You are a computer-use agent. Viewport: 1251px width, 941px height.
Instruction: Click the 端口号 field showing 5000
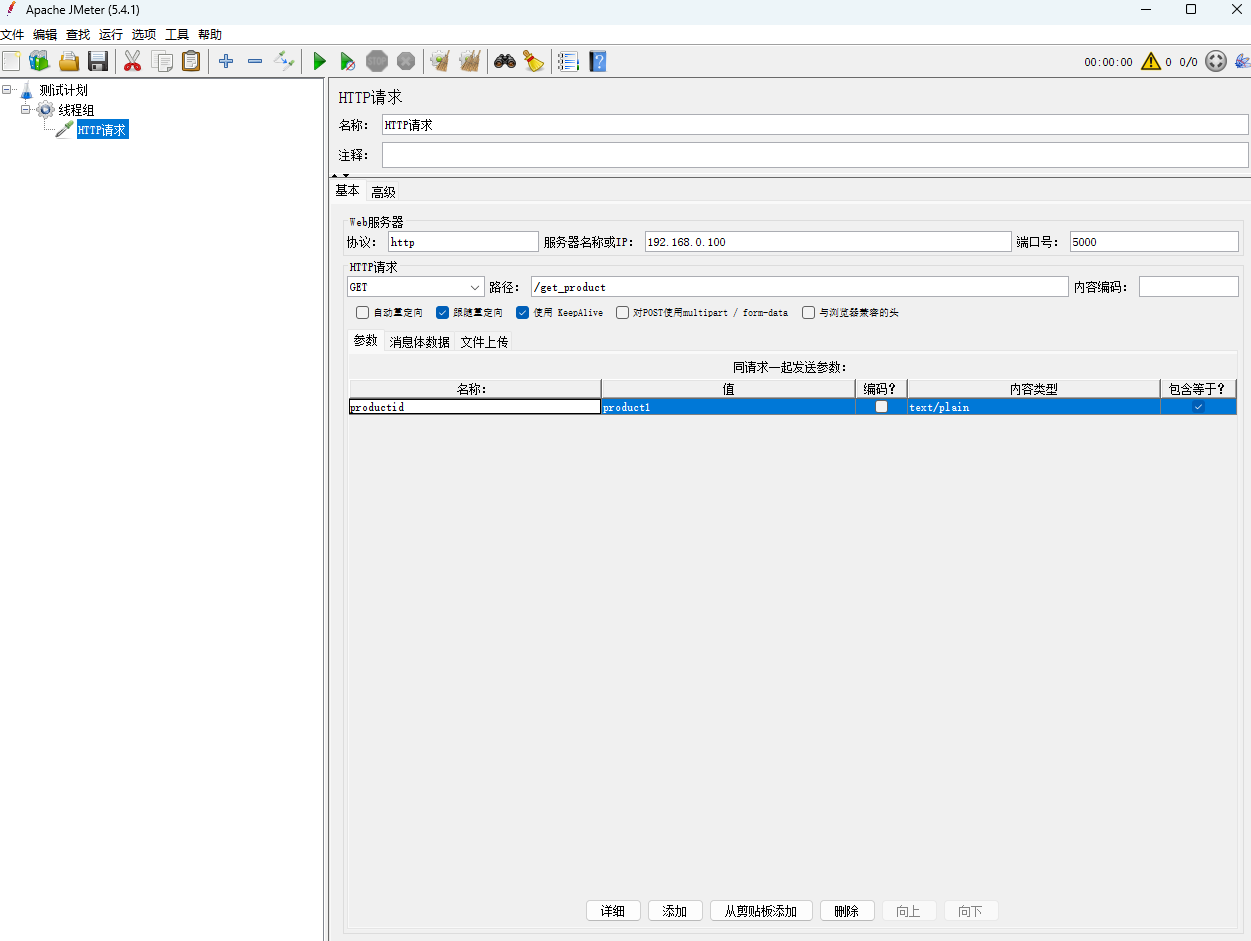point(1154,242)
